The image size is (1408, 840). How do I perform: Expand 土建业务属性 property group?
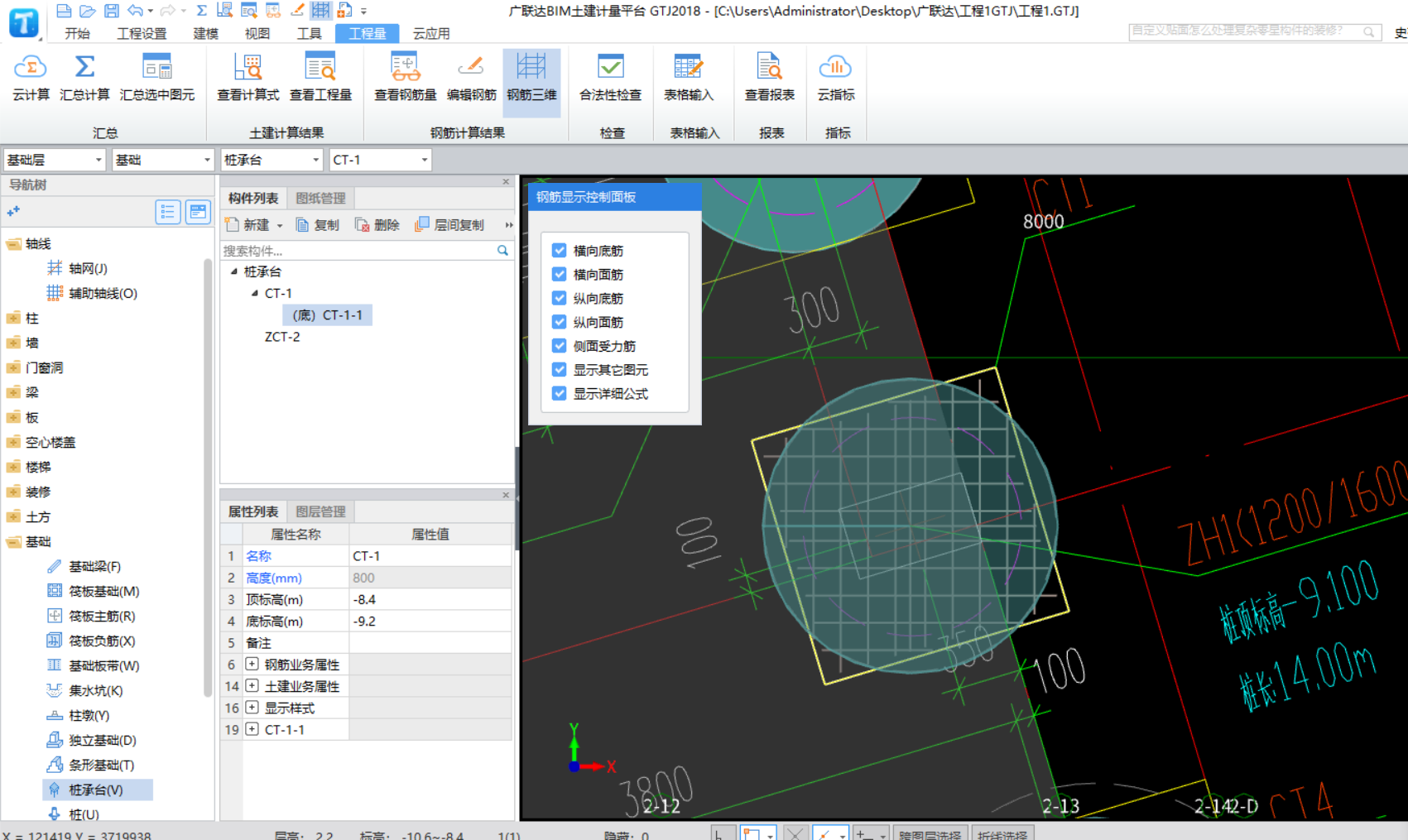coord(252,685)
